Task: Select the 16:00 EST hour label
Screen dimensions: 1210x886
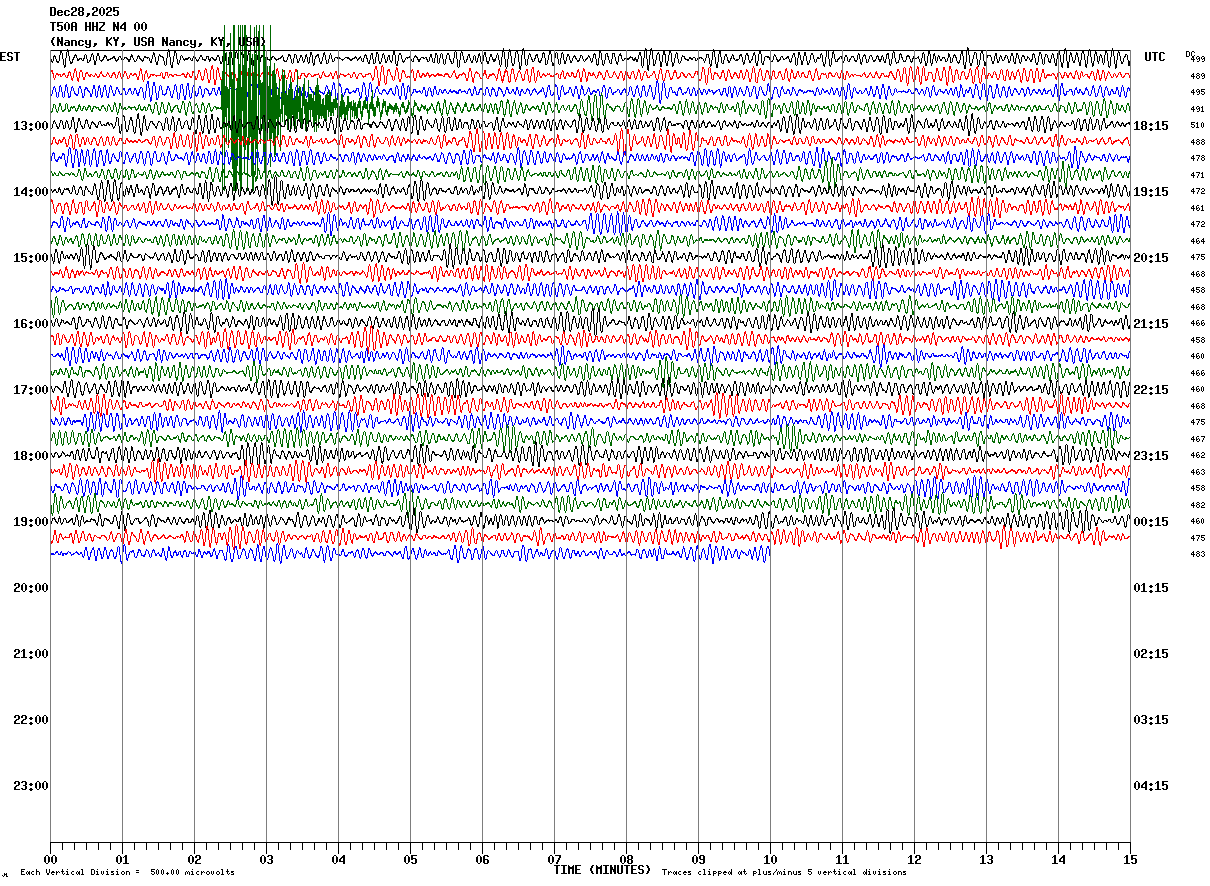Action: 31,324
